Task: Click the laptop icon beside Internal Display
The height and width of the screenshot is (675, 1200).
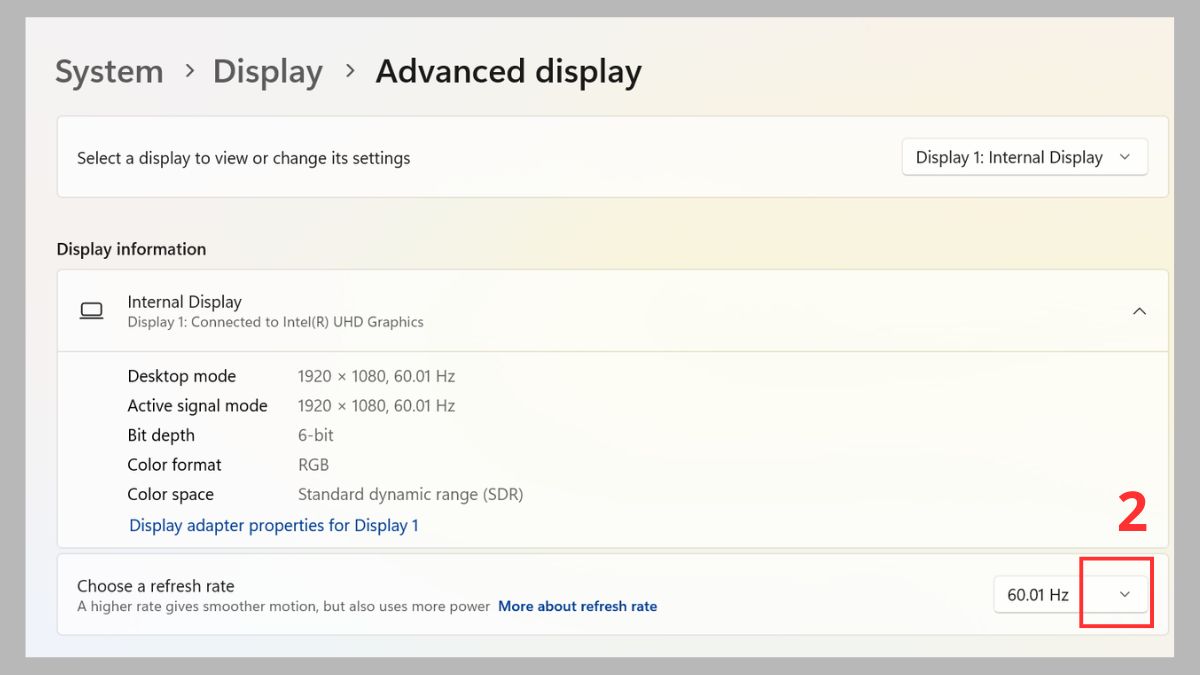Action: pyautogui.click(x=92, y=311)
